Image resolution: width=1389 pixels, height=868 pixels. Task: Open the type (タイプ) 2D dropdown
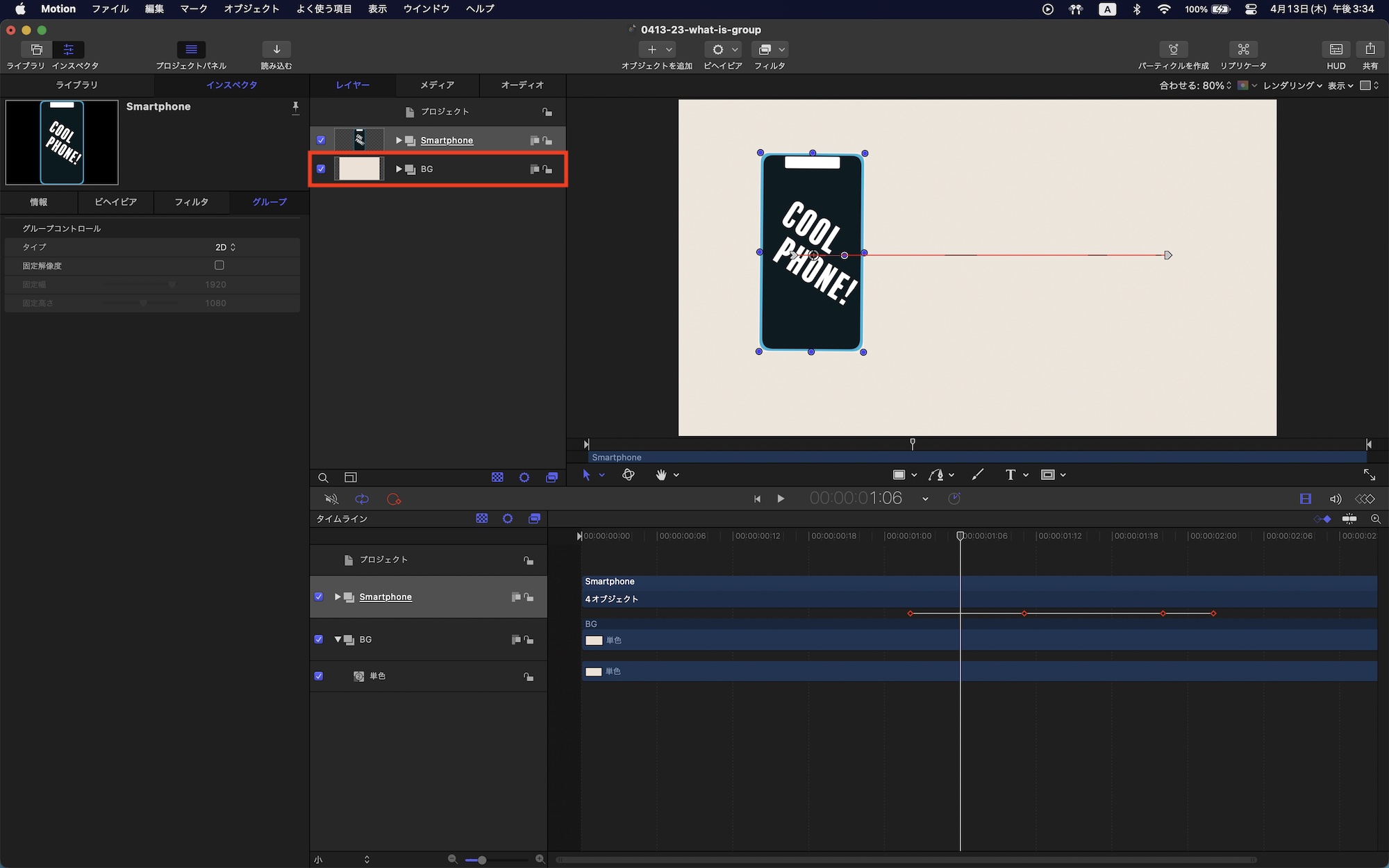click(x=225, y=247)
